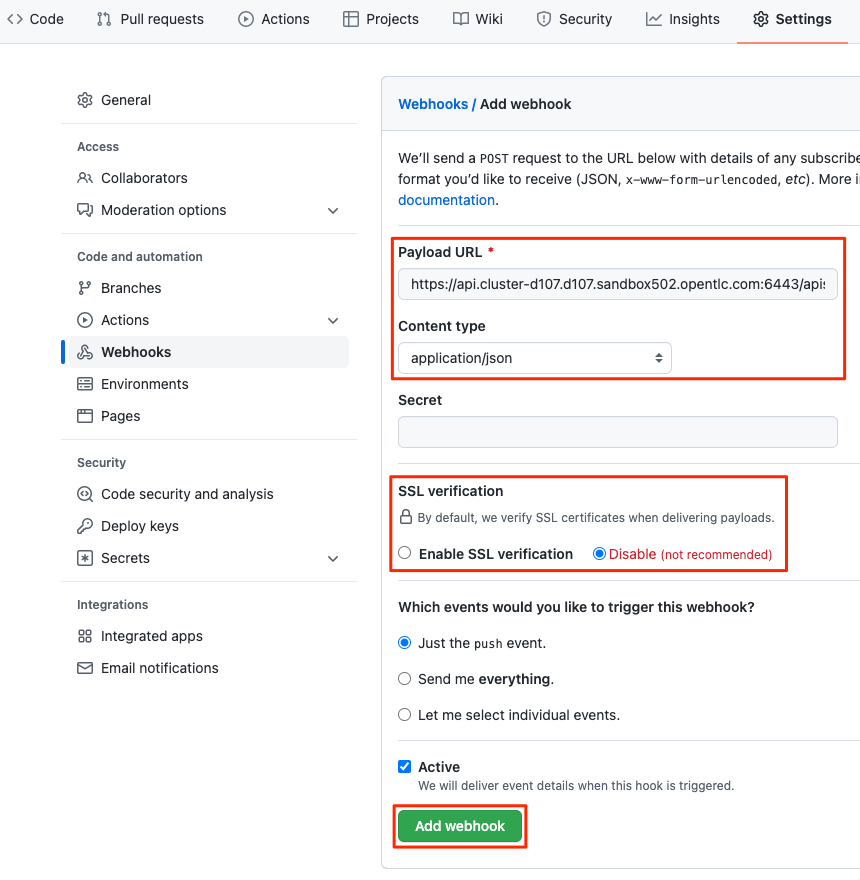Open the Environments settings section
Image resolution: width=860 pixels, height=880 pixels.
coord(145,383)
